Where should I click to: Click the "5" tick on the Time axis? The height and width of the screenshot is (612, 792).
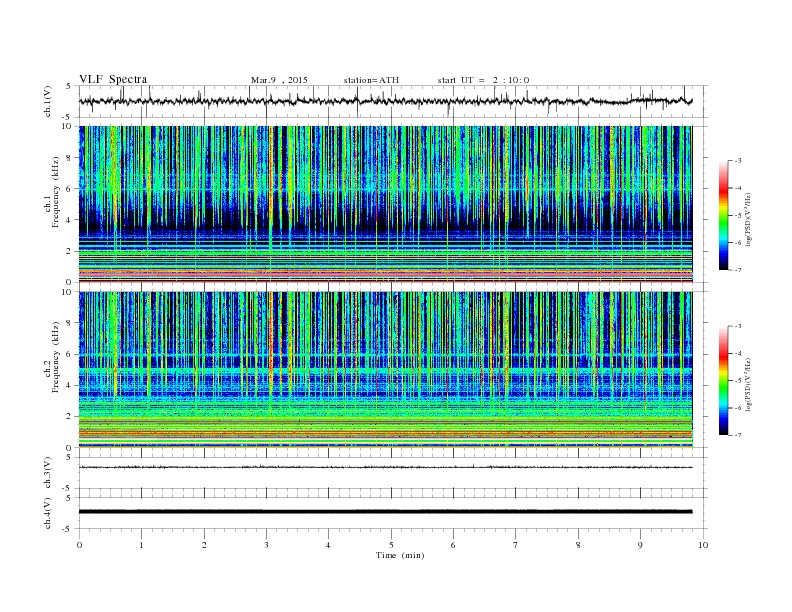coord(391,545)
